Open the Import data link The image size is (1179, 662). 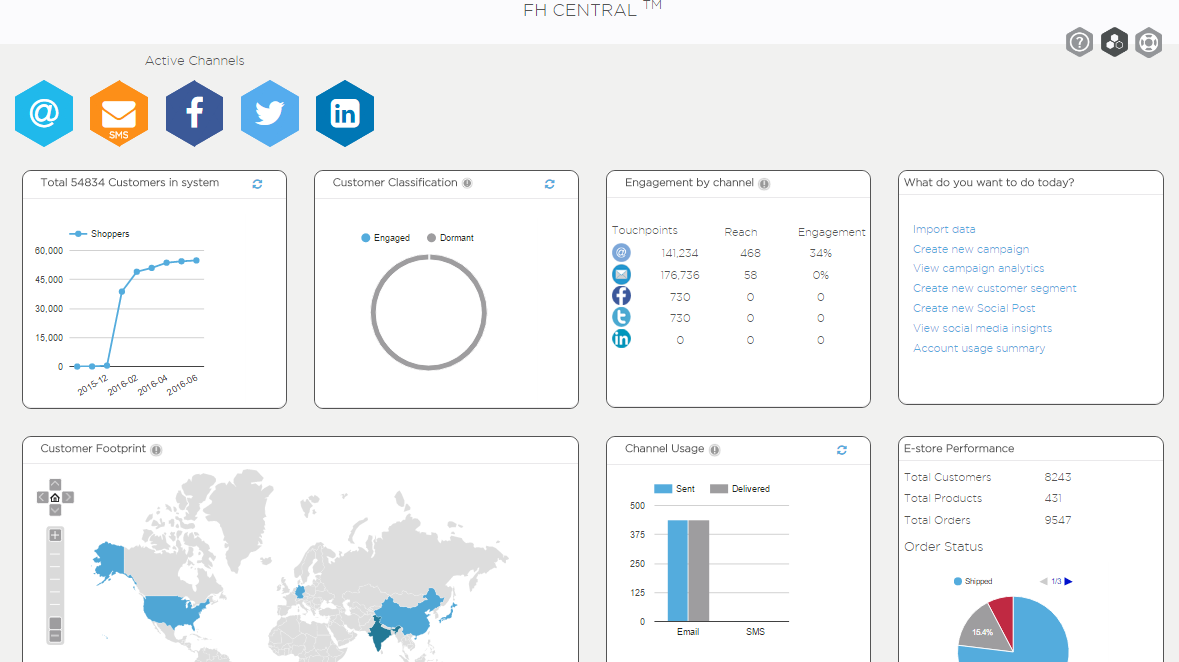tap(944, 229)
